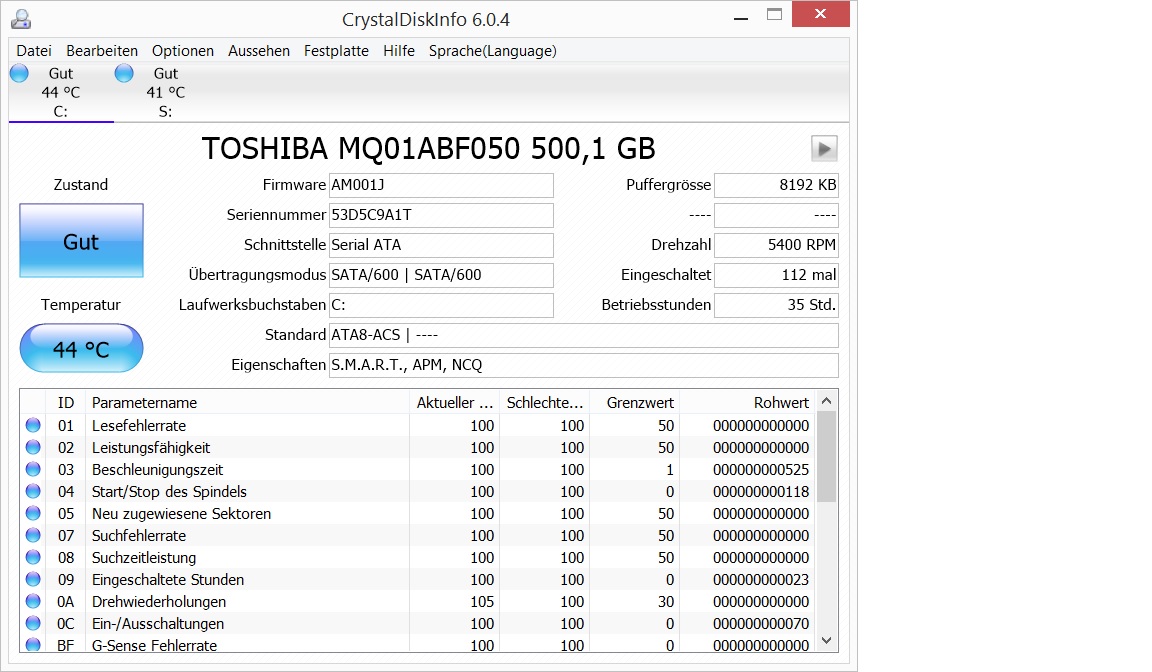
Task: Click raw value 000000000118
Action: point(760,492)
